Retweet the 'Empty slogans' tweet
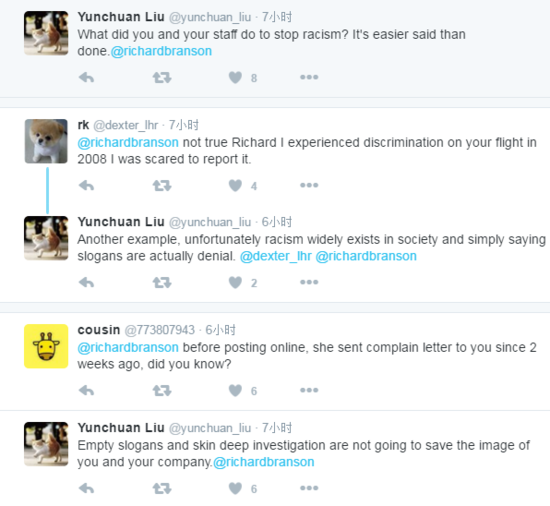Screen dimensions: 550x506 162,488
